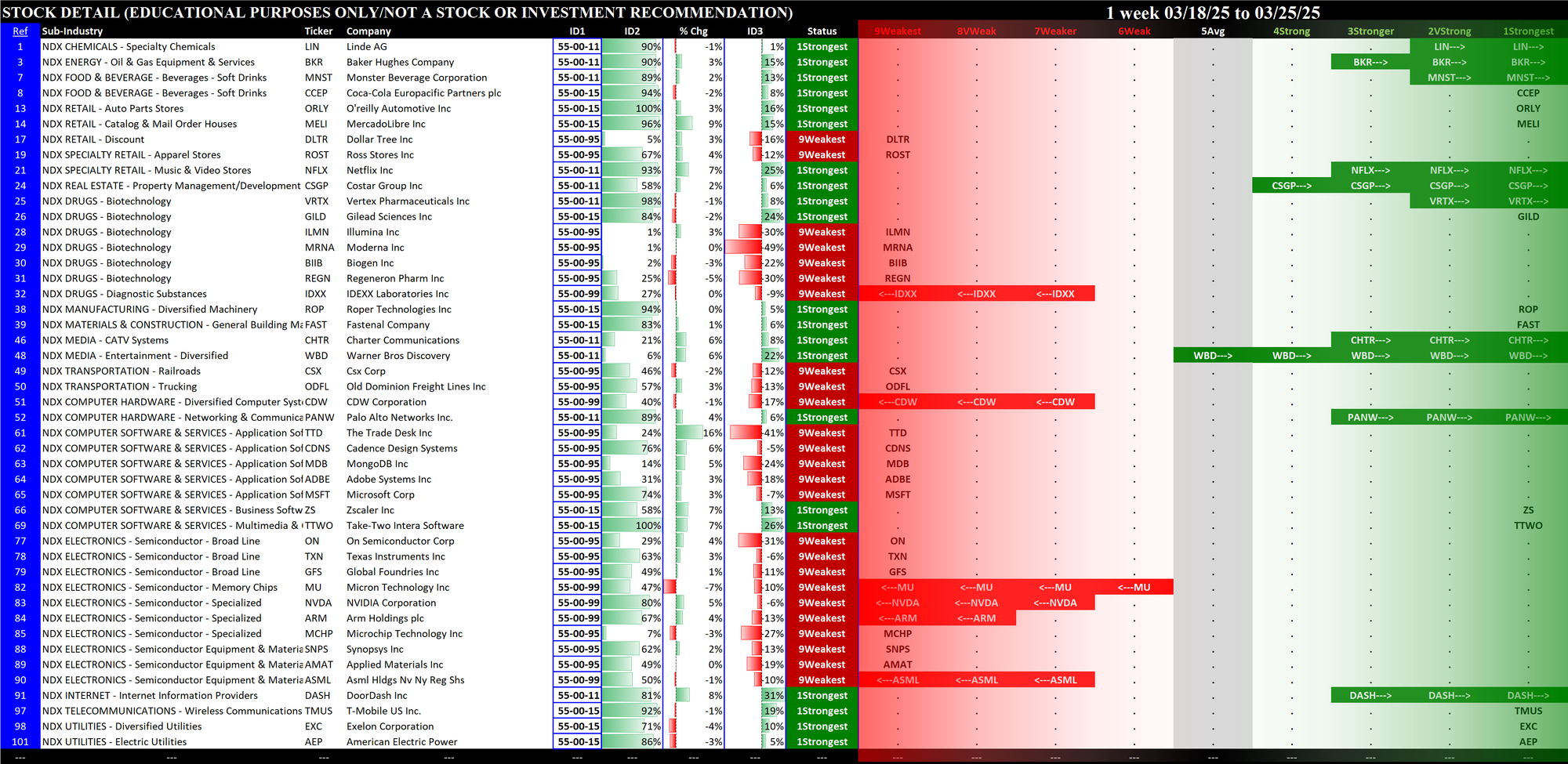Click the Cadence Design Systems cell
This screenshot has width=1568, height=764.
[401, 448]
